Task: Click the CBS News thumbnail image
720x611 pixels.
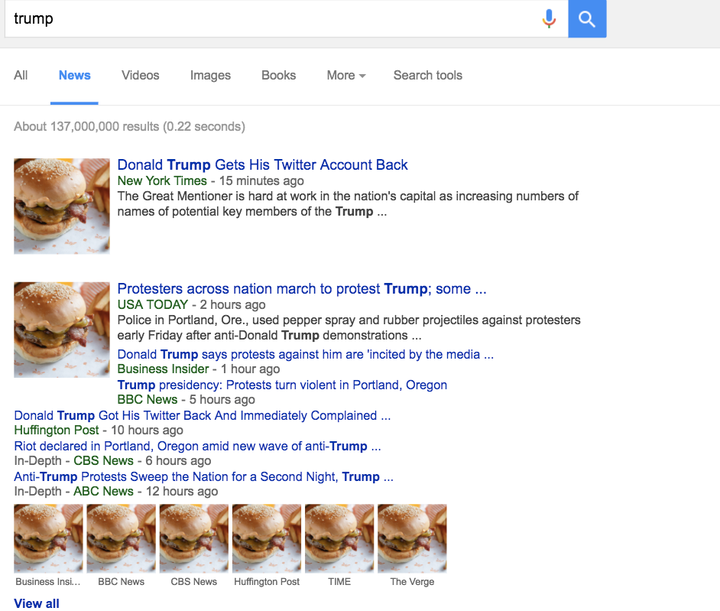Action: click(194, 538)
